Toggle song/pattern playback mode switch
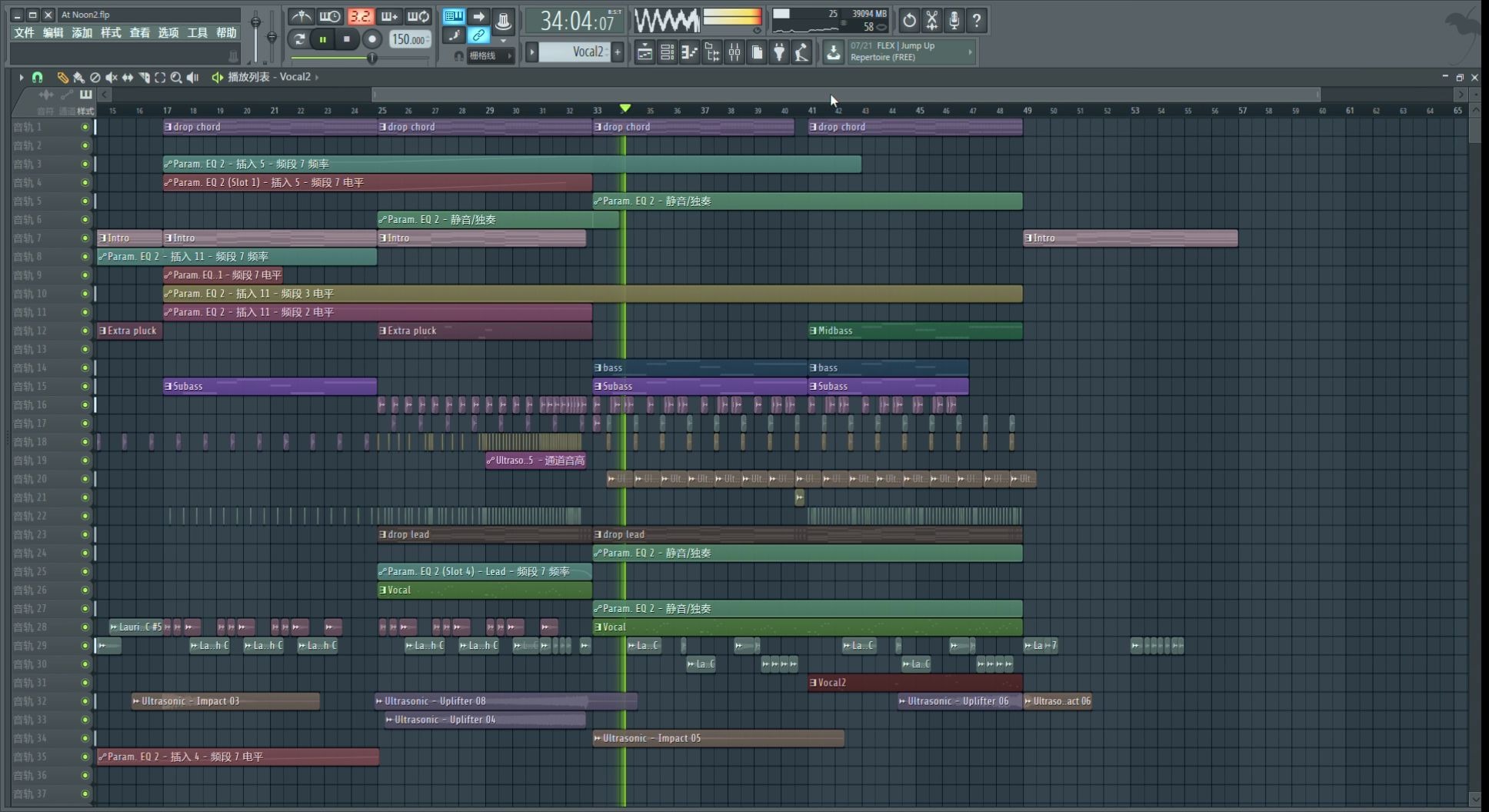The image size is (1489, 812). click(454, 15)
